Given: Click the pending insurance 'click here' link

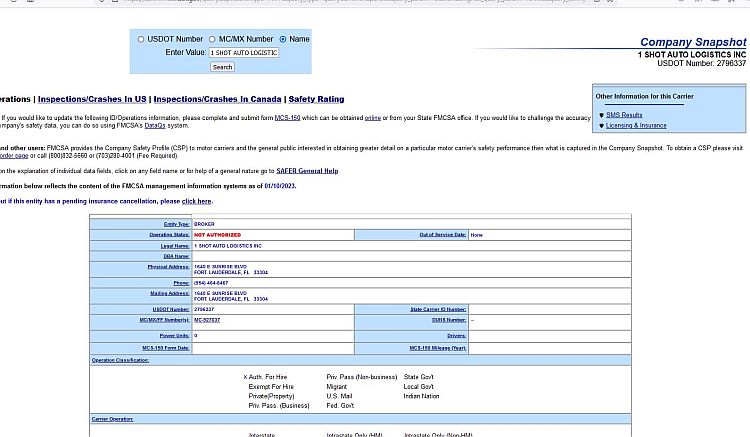Looking at the screenshot, I should (x=196, y=201).
